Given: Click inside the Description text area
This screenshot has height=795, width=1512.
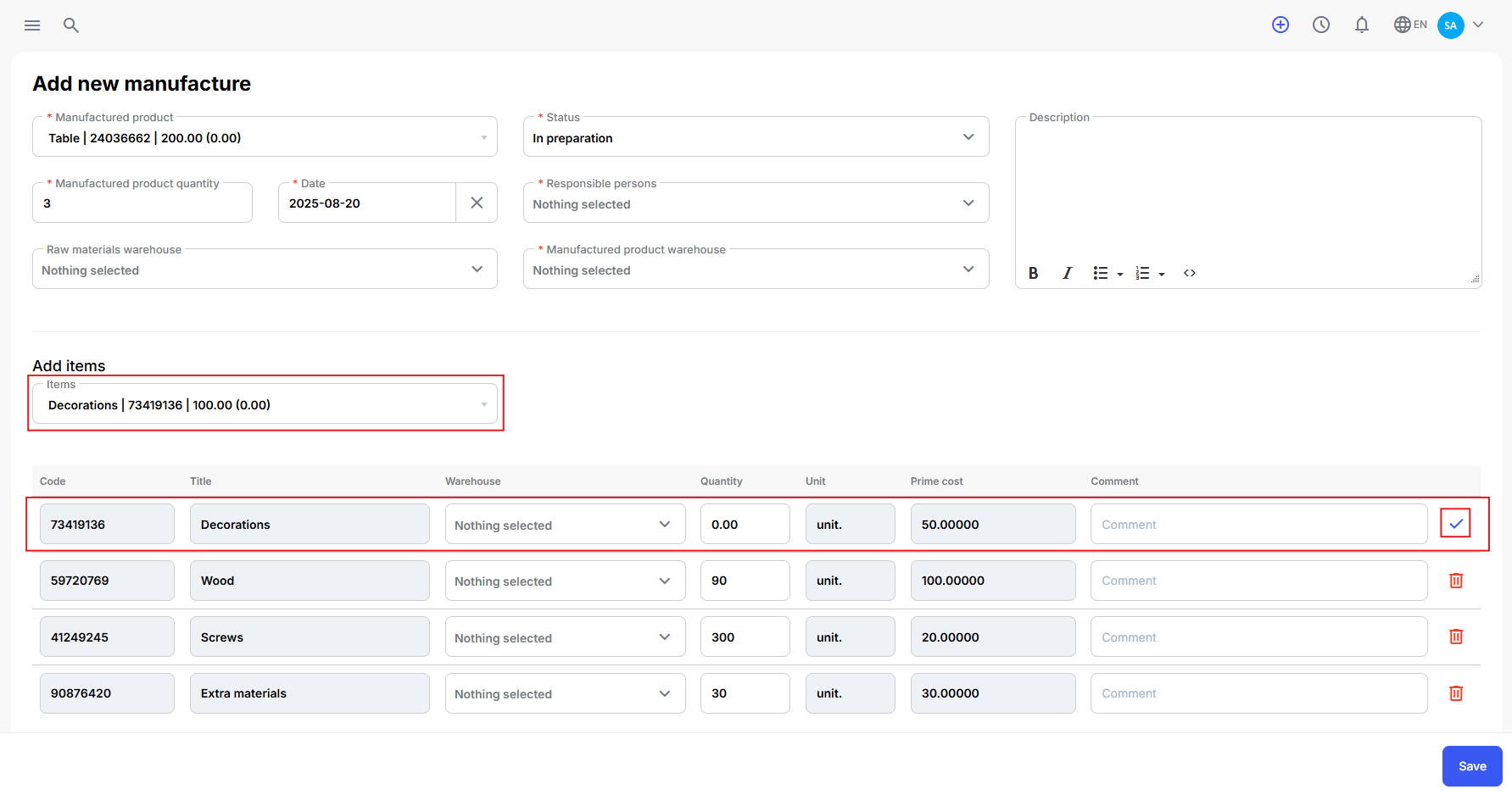Looking at the screenshot, I should click(1248, 191).
